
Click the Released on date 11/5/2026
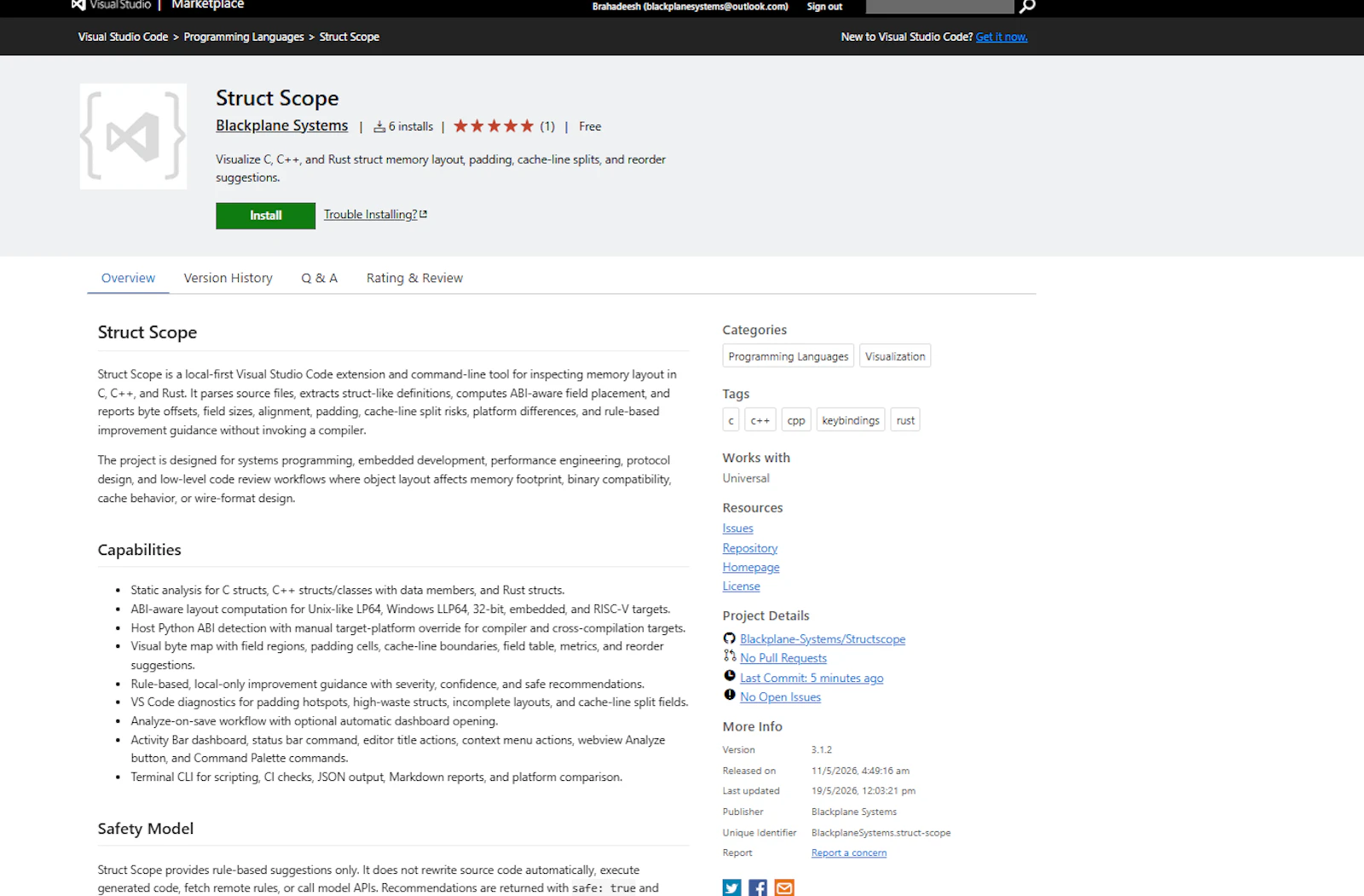click(x=860, y=771)
